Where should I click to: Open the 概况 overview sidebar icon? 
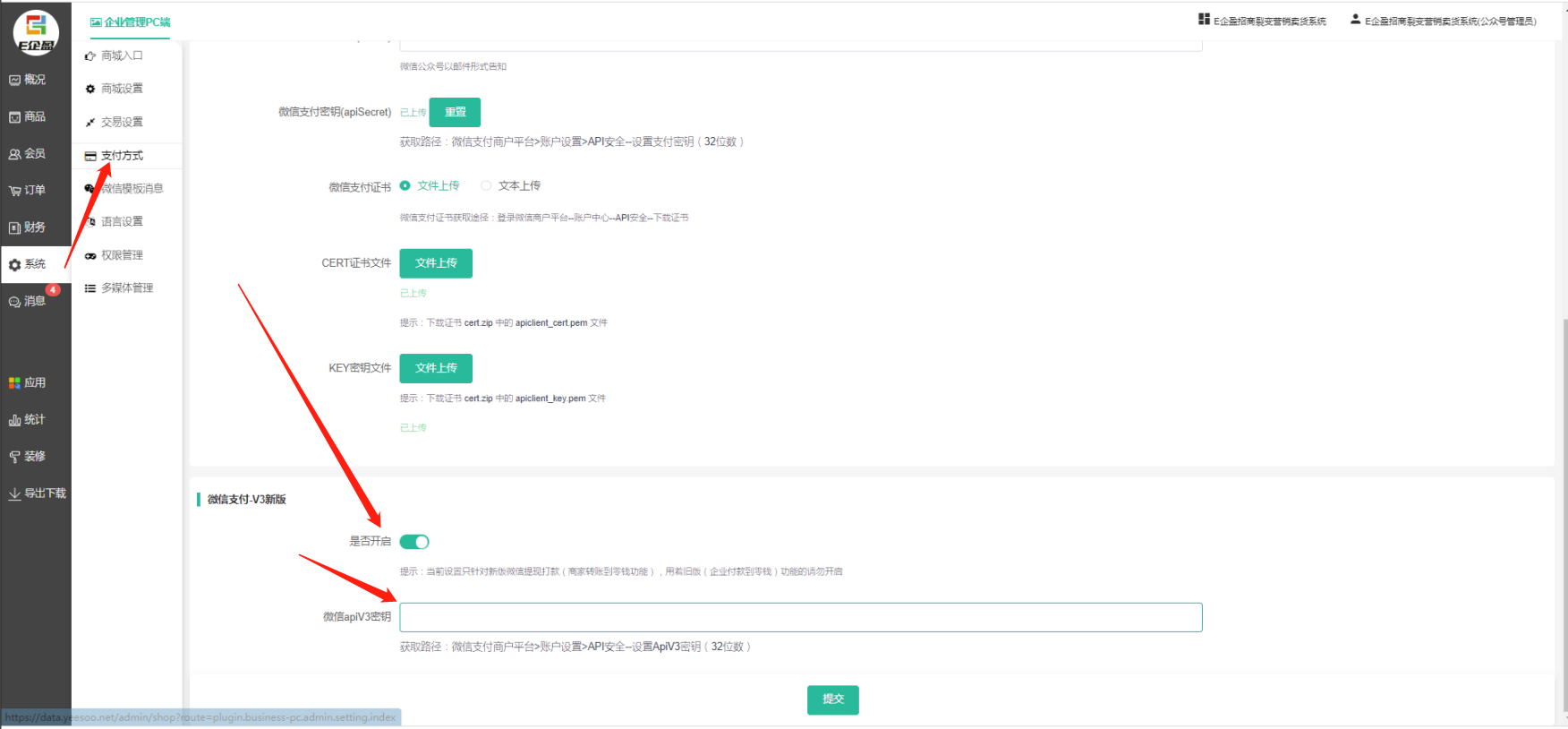[15, 80]
